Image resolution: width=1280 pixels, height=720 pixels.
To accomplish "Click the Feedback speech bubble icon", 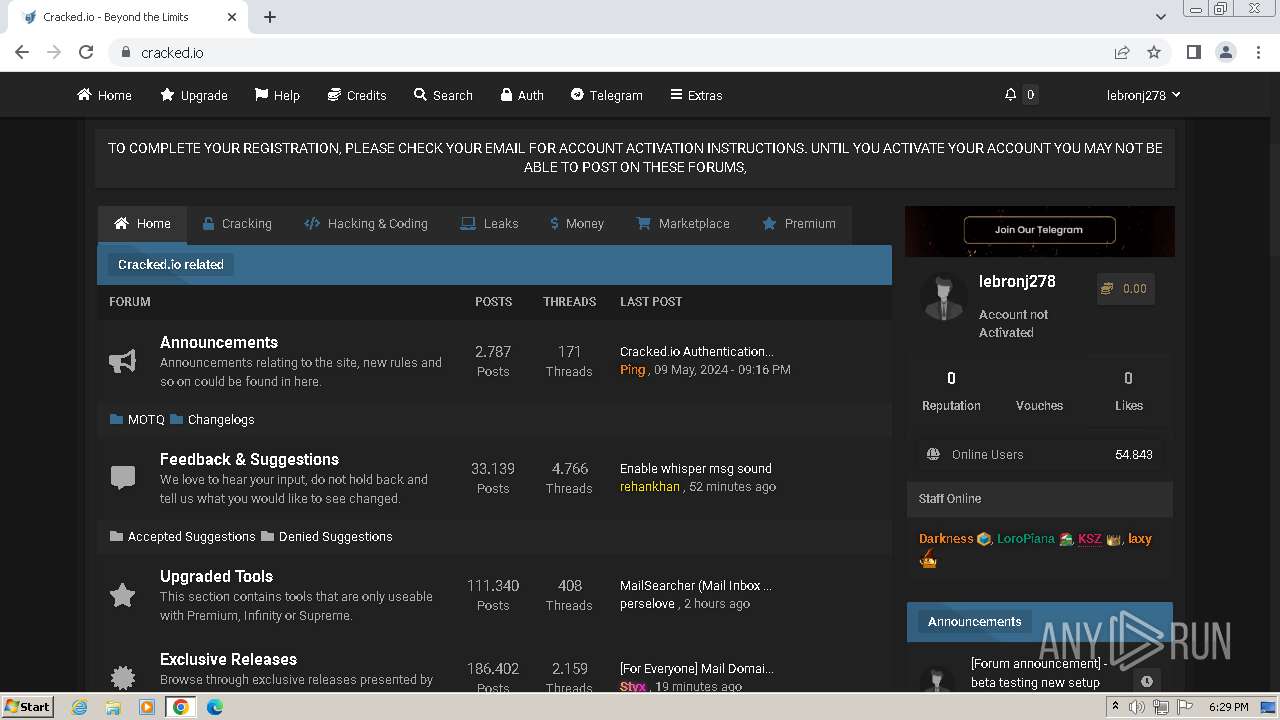I will coord(122,478).
